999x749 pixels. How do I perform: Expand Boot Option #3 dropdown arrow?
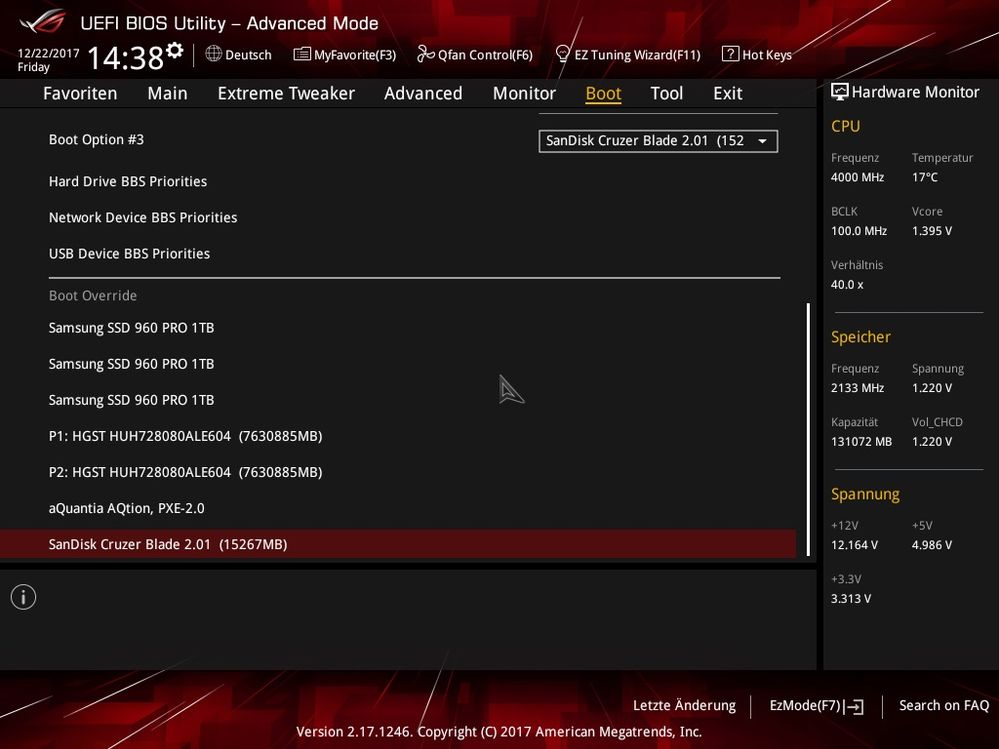click(x=762, y=141)
